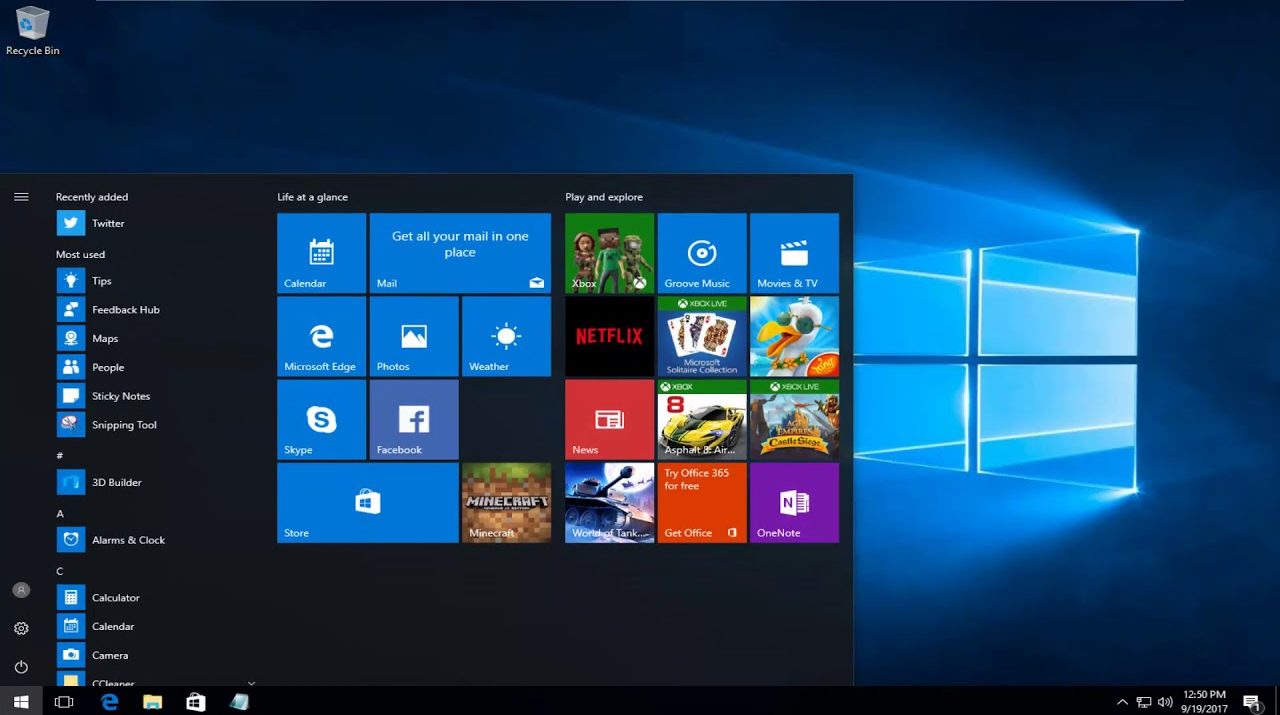1280x715 pixels.
Task: Open Settings gear in Start menu
Action: click(x=21, y=629)
